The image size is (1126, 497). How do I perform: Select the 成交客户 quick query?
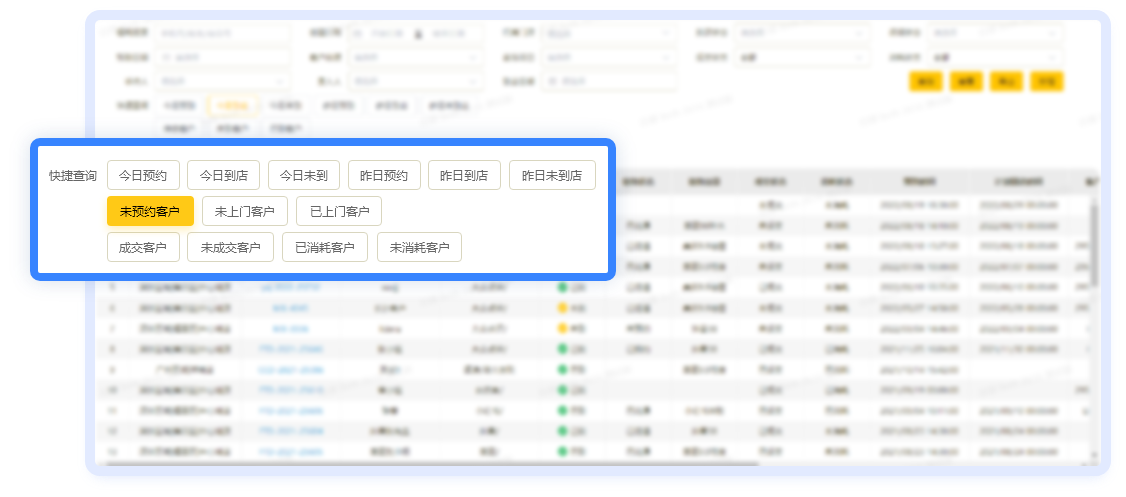[x=143, y=247]
